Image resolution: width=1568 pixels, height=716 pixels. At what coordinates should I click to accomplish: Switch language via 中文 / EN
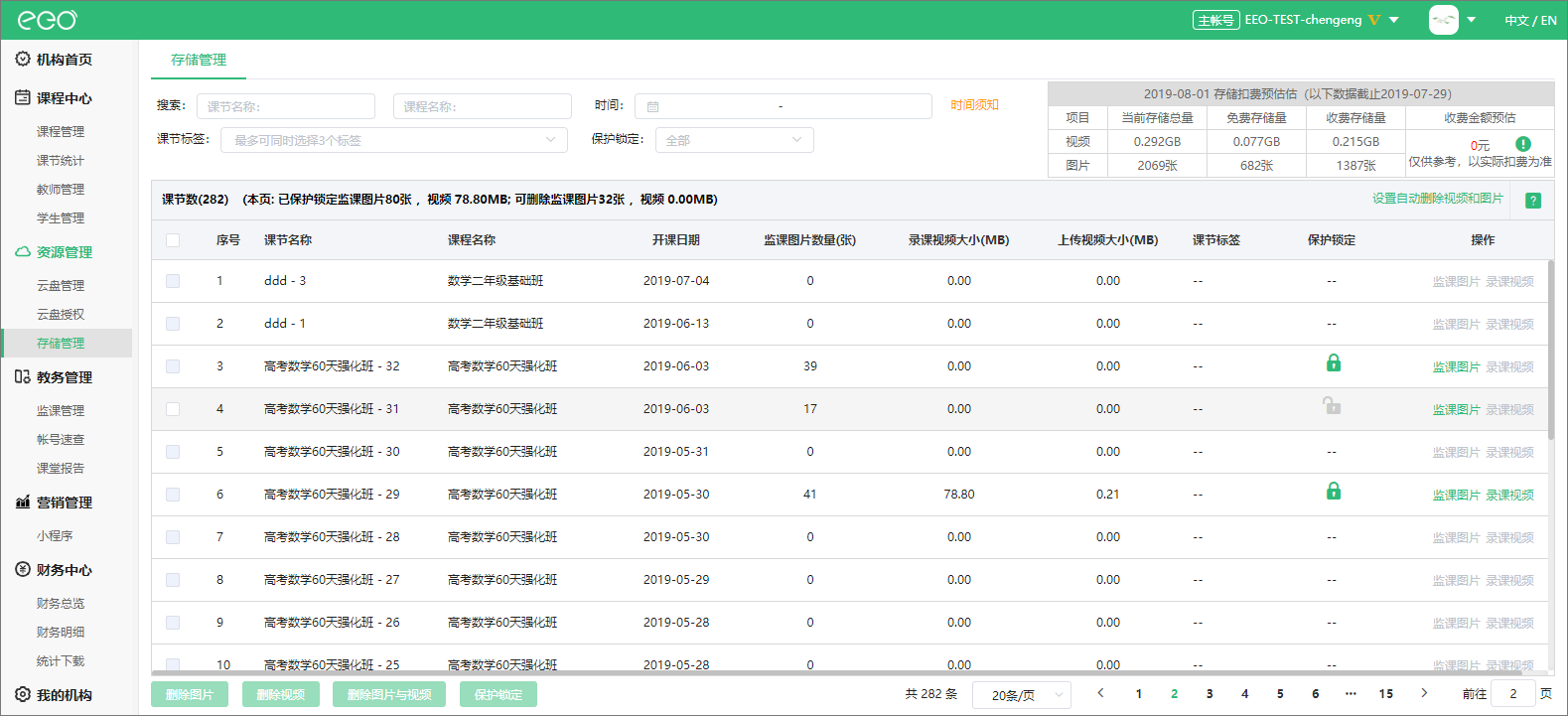(x=1530, y=20)
